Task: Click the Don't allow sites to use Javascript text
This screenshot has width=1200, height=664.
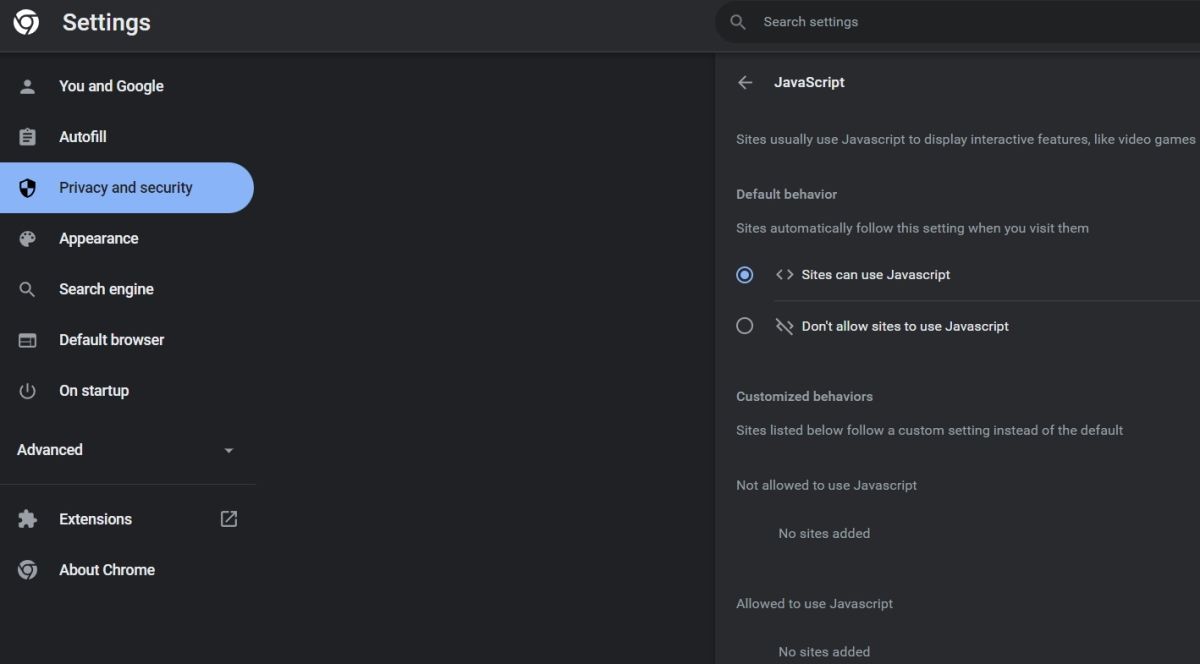Action: click(905, 326)
